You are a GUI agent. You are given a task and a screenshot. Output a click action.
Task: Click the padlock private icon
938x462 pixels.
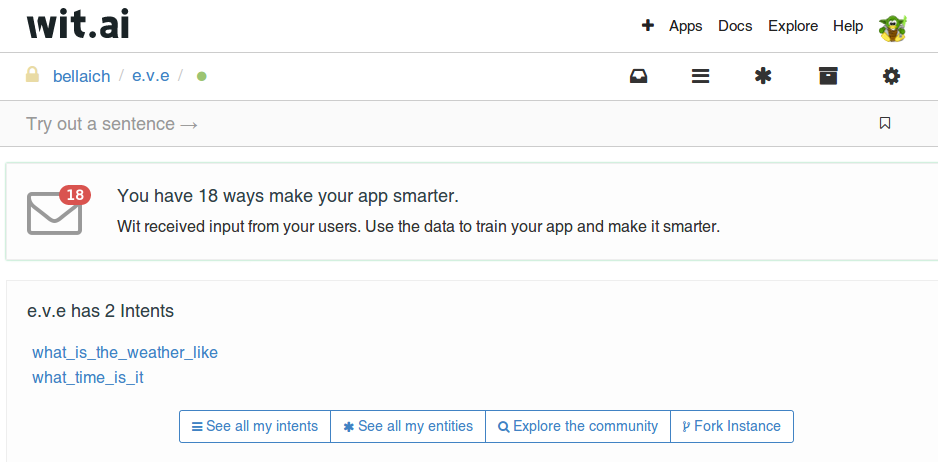point(32,75)
